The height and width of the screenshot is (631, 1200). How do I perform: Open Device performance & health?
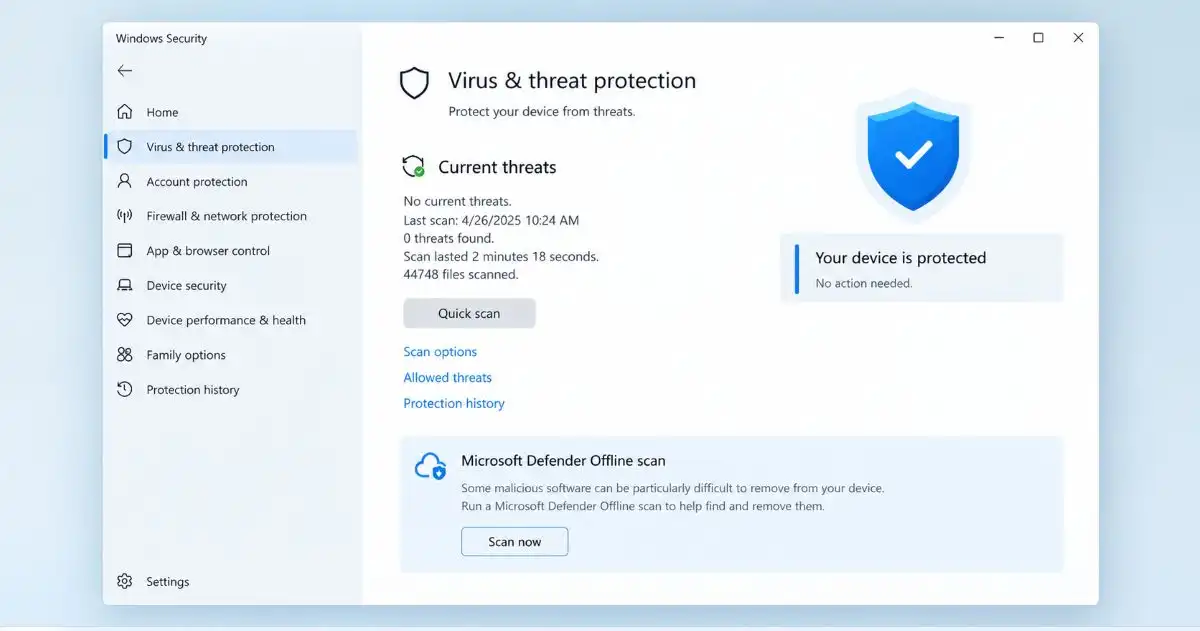pyautogui.click(x=230, y=320)
